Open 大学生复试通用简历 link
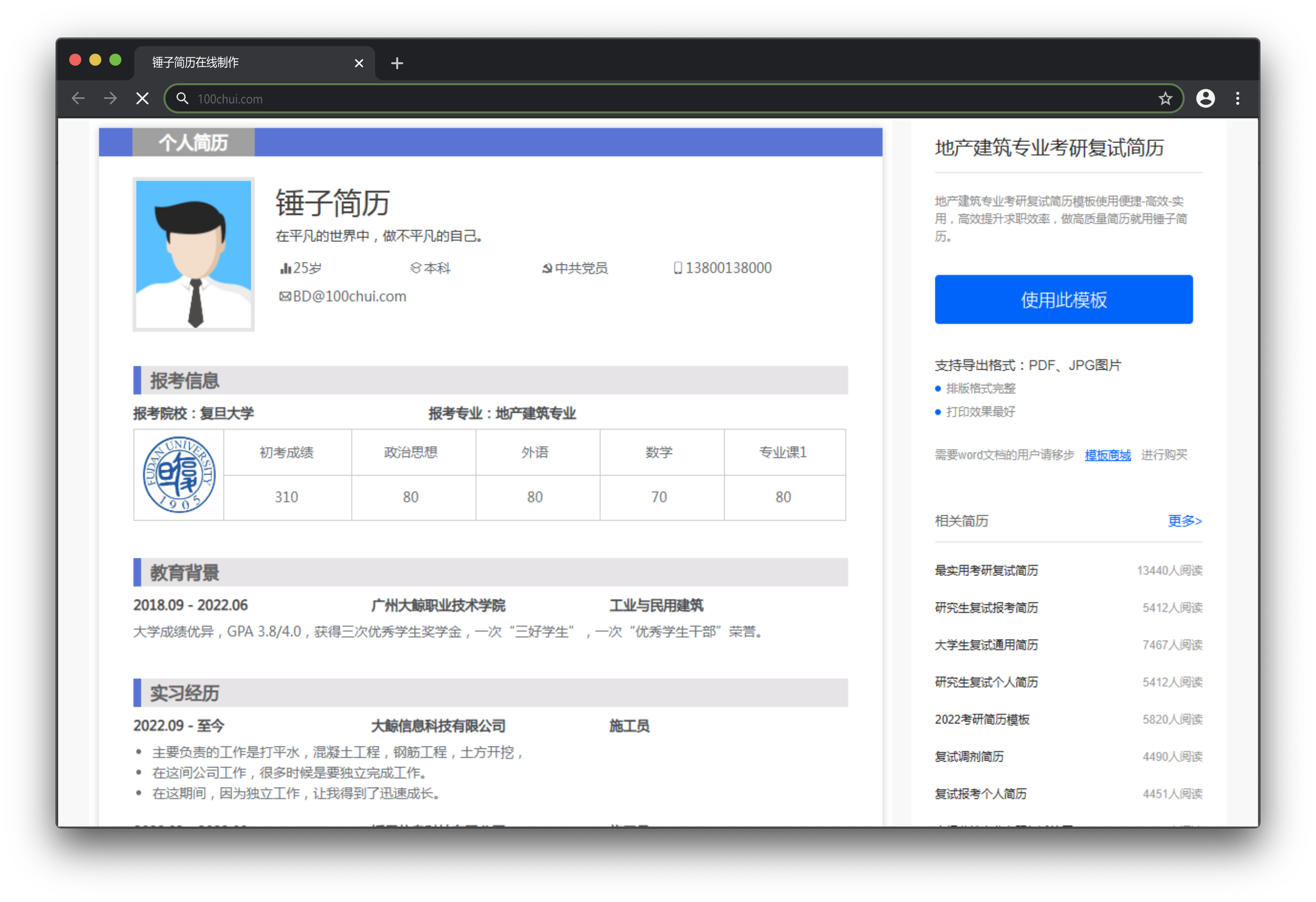The image size is (1316, 902). 986,645
